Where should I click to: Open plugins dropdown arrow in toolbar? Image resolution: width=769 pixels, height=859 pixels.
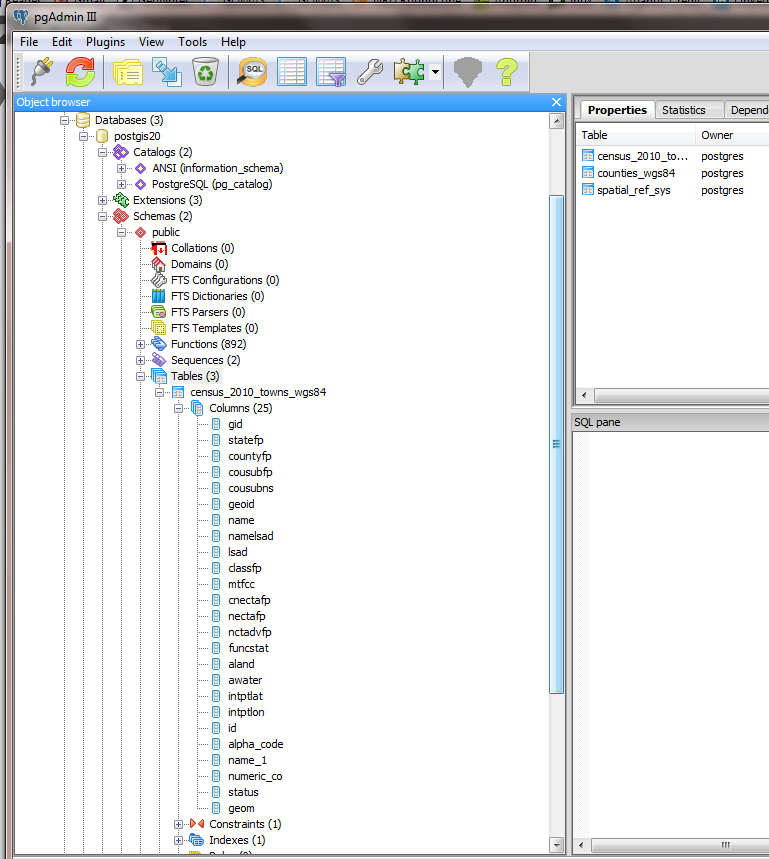point(435,72)
